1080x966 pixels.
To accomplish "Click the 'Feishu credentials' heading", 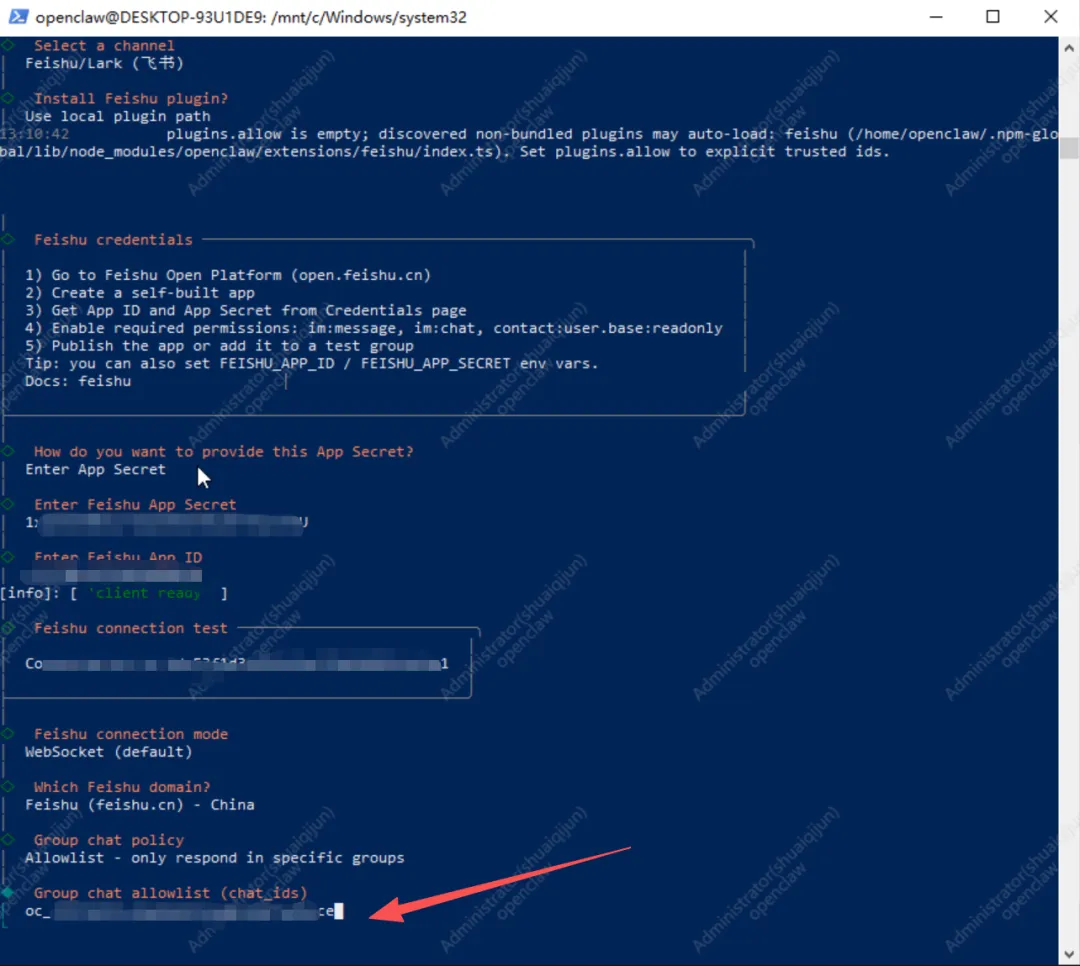I will click(113, 240).
